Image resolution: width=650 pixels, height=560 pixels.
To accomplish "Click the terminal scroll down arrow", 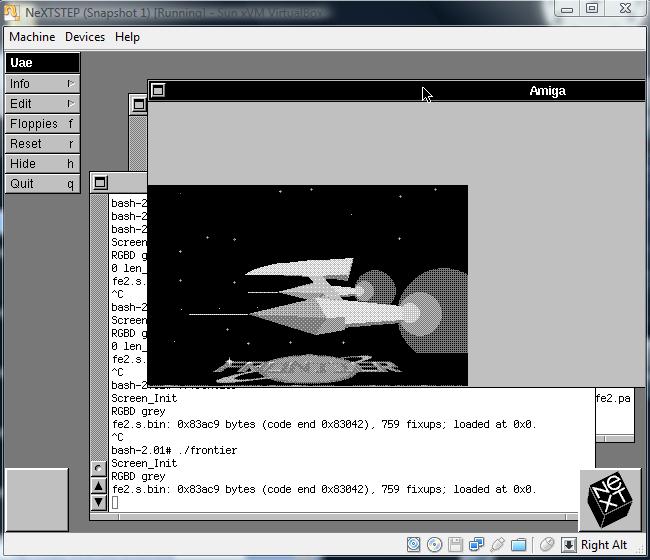I will [x=99, y=502].
